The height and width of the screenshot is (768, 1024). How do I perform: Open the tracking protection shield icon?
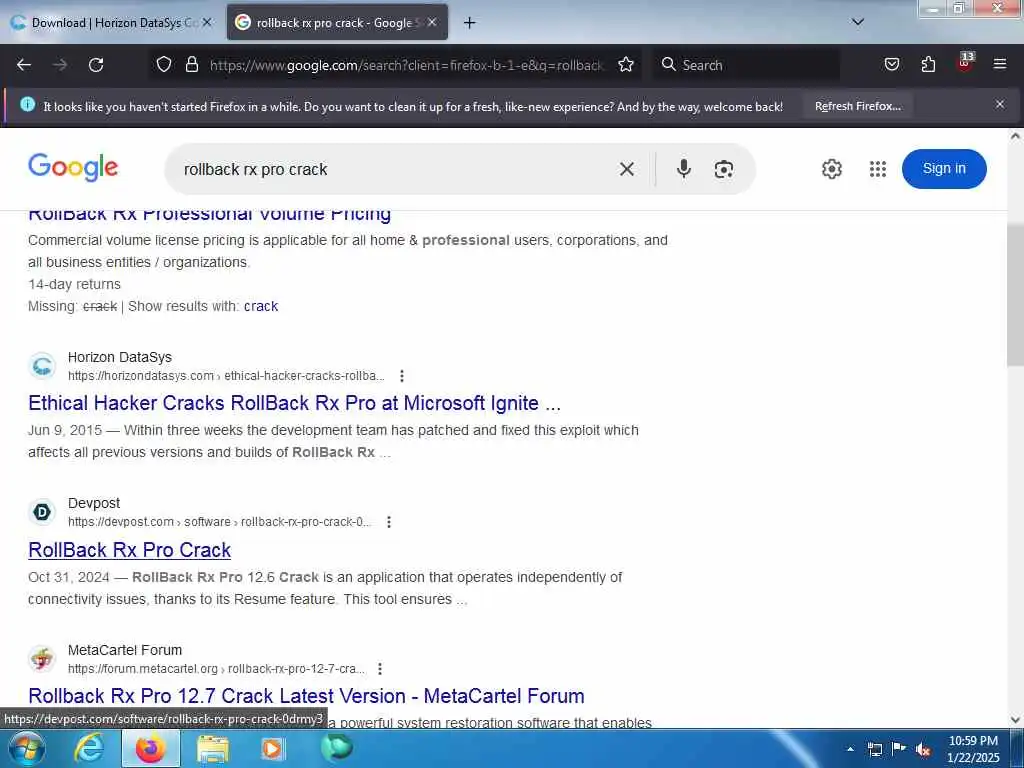(164, 64)
